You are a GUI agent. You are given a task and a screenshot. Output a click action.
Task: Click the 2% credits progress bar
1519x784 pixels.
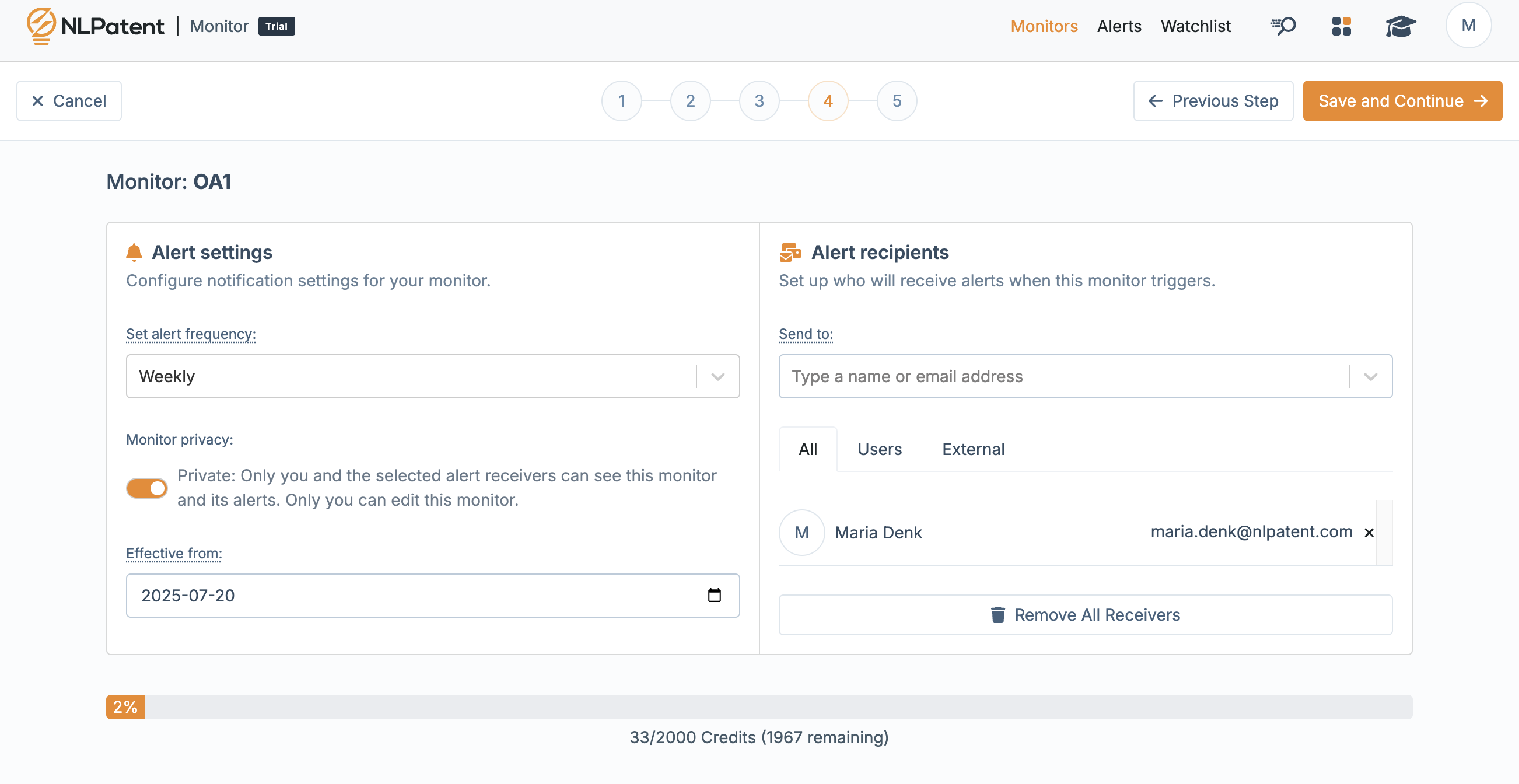pyautogui.click(x=759, y=707)
